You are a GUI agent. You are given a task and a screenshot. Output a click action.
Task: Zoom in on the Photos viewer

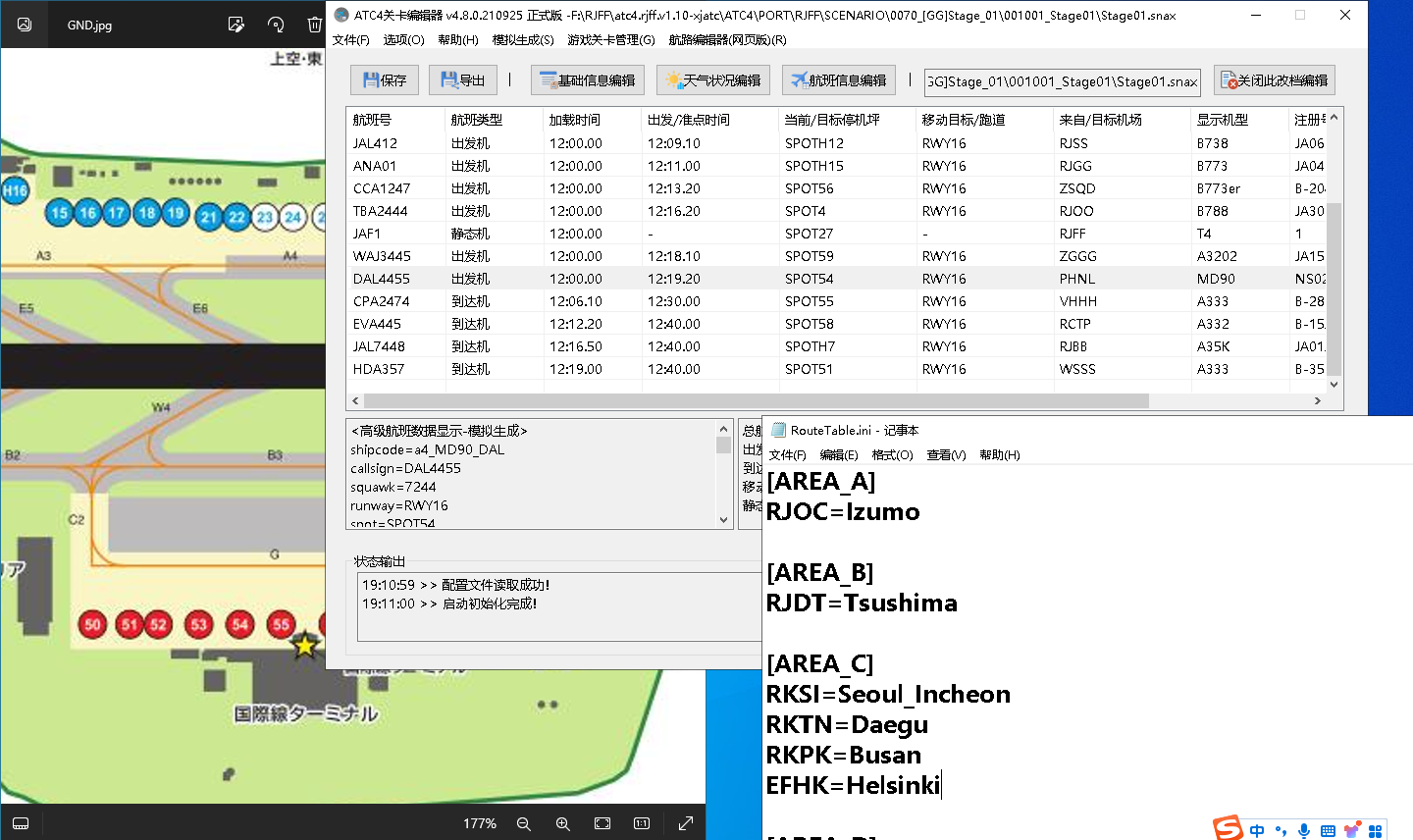pyautogui.click(x=563, y=823)
